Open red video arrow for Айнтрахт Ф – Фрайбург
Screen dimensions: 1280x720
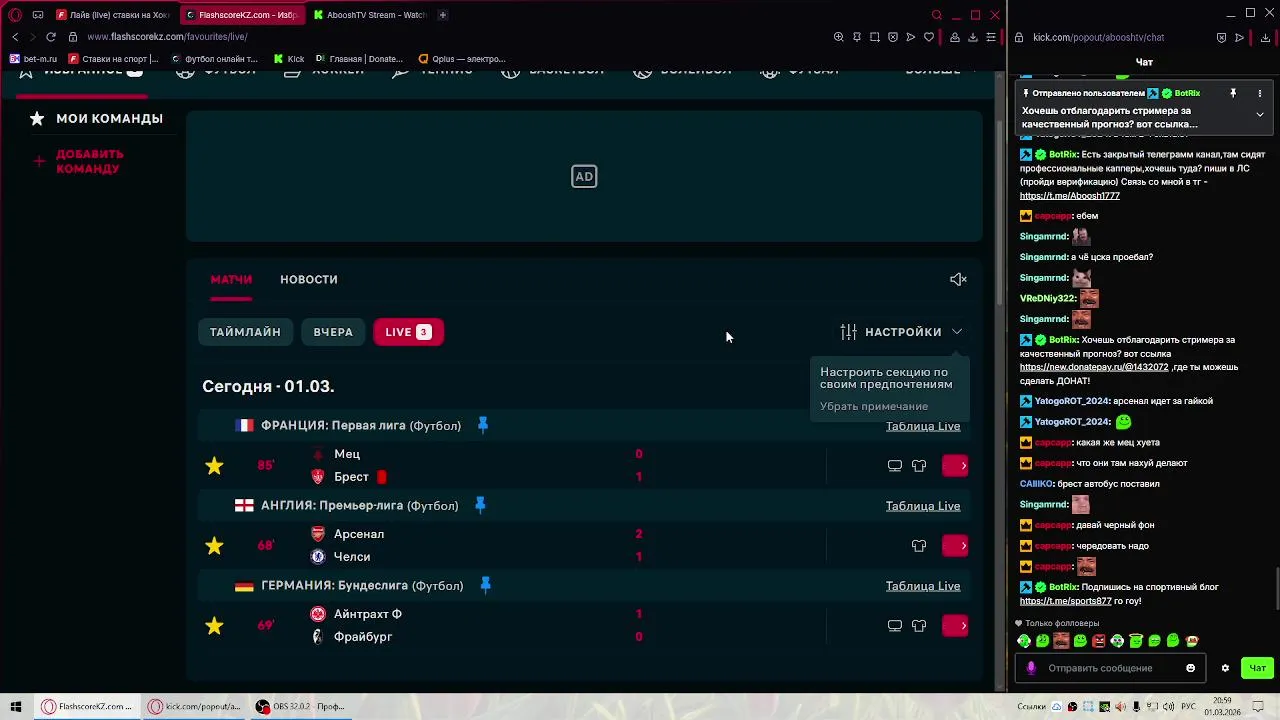pyautogui.click(x=955, y=626)
